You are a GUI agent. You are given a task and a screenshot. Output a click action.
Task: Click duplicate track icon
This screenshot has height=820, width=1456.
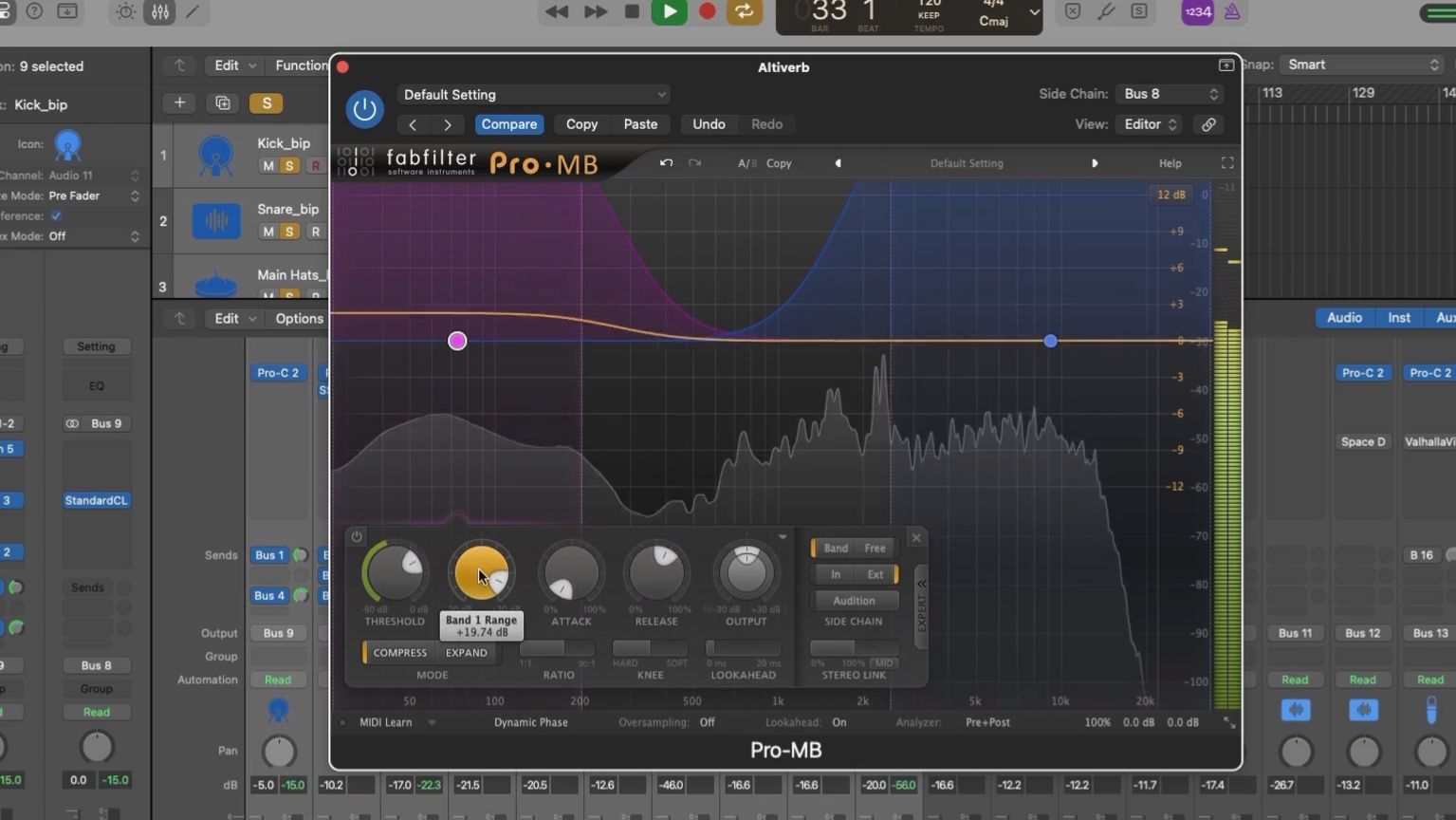click(223, 102)
